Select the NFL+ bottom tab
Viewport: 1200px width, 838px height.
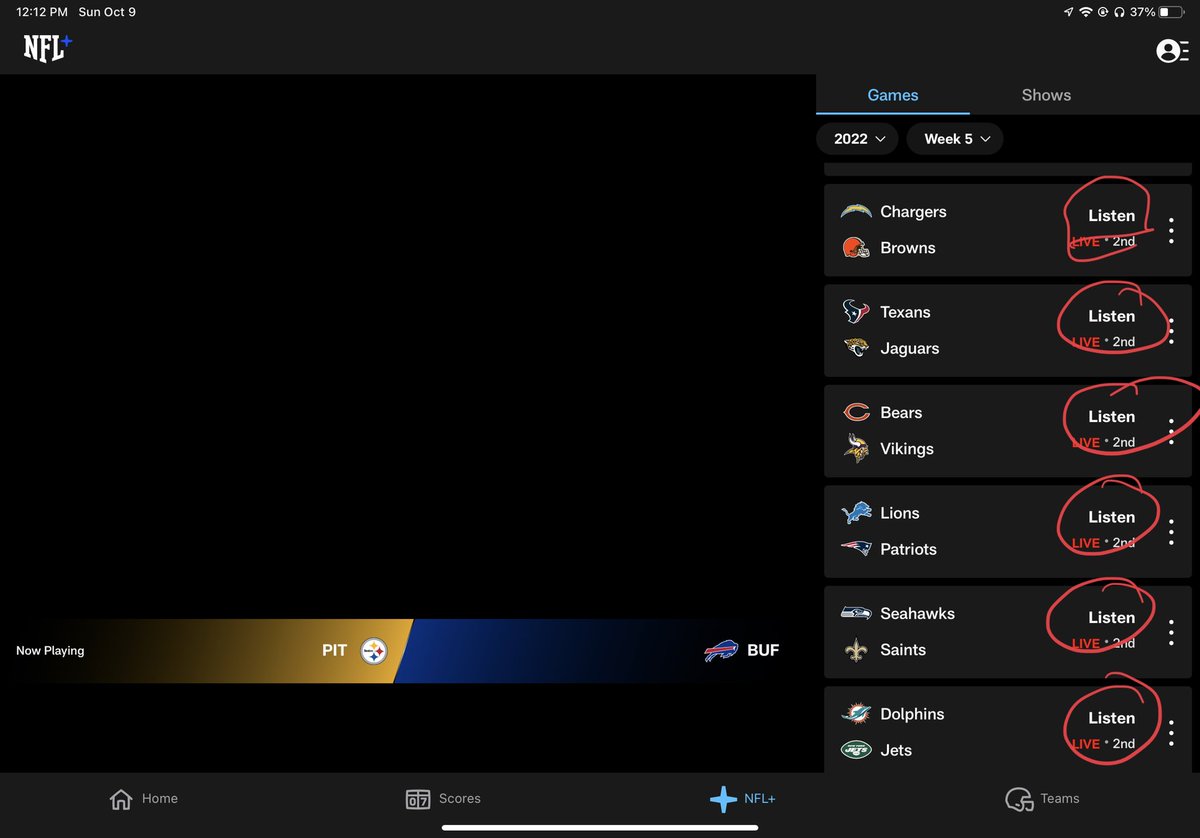742,799
